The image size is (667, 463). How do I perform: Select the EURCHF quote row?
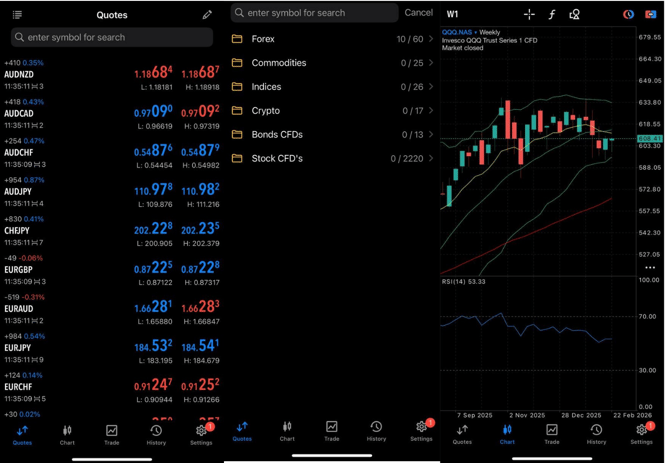point(112,388)
